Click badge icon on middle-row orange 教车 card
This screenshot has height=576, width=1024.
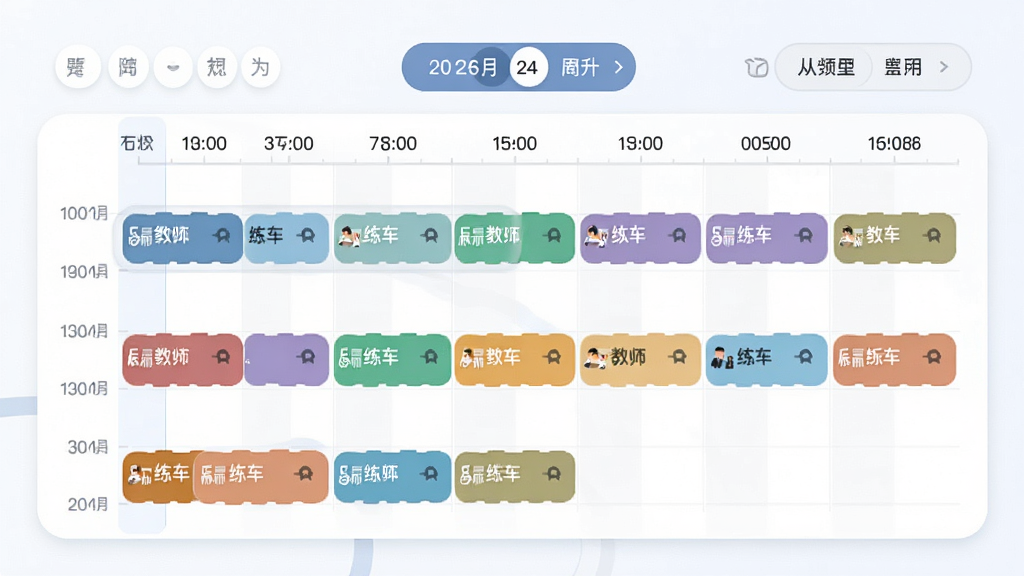(553, 357)
